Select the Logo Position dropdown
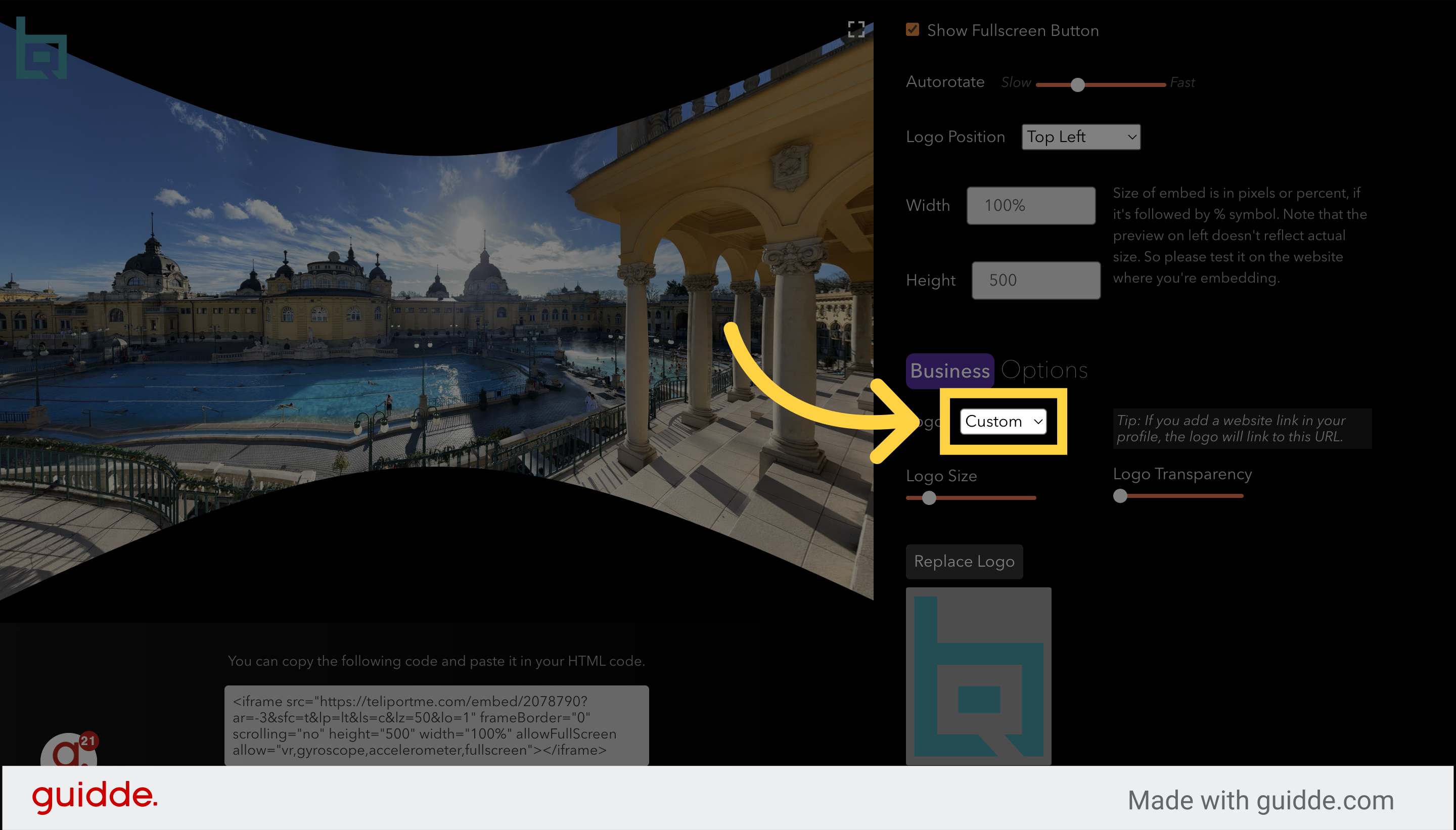Viewport: 1456px width, 830px height. (1079, 136)
